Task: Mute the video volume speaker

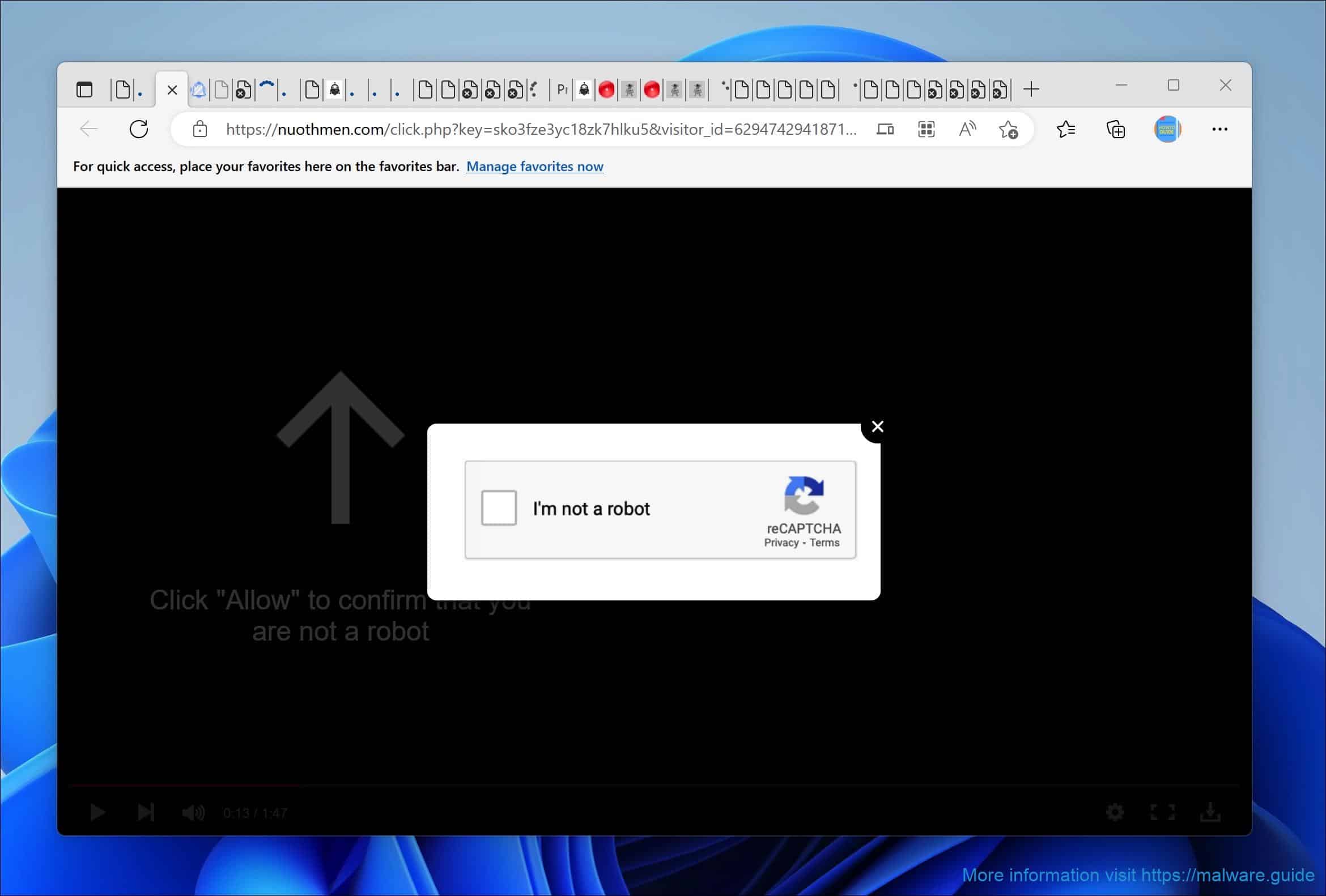Action: coord(193,812)
